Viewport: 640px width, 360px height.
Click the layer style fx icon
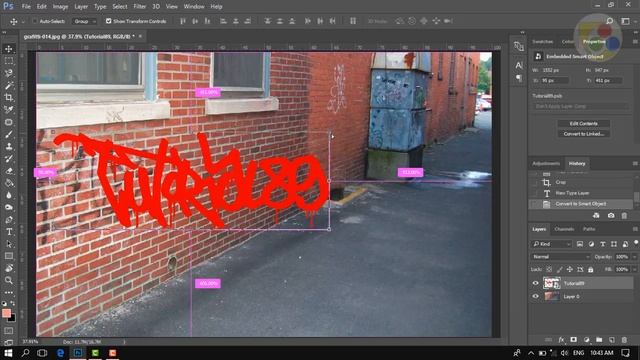tap(561, 340)
